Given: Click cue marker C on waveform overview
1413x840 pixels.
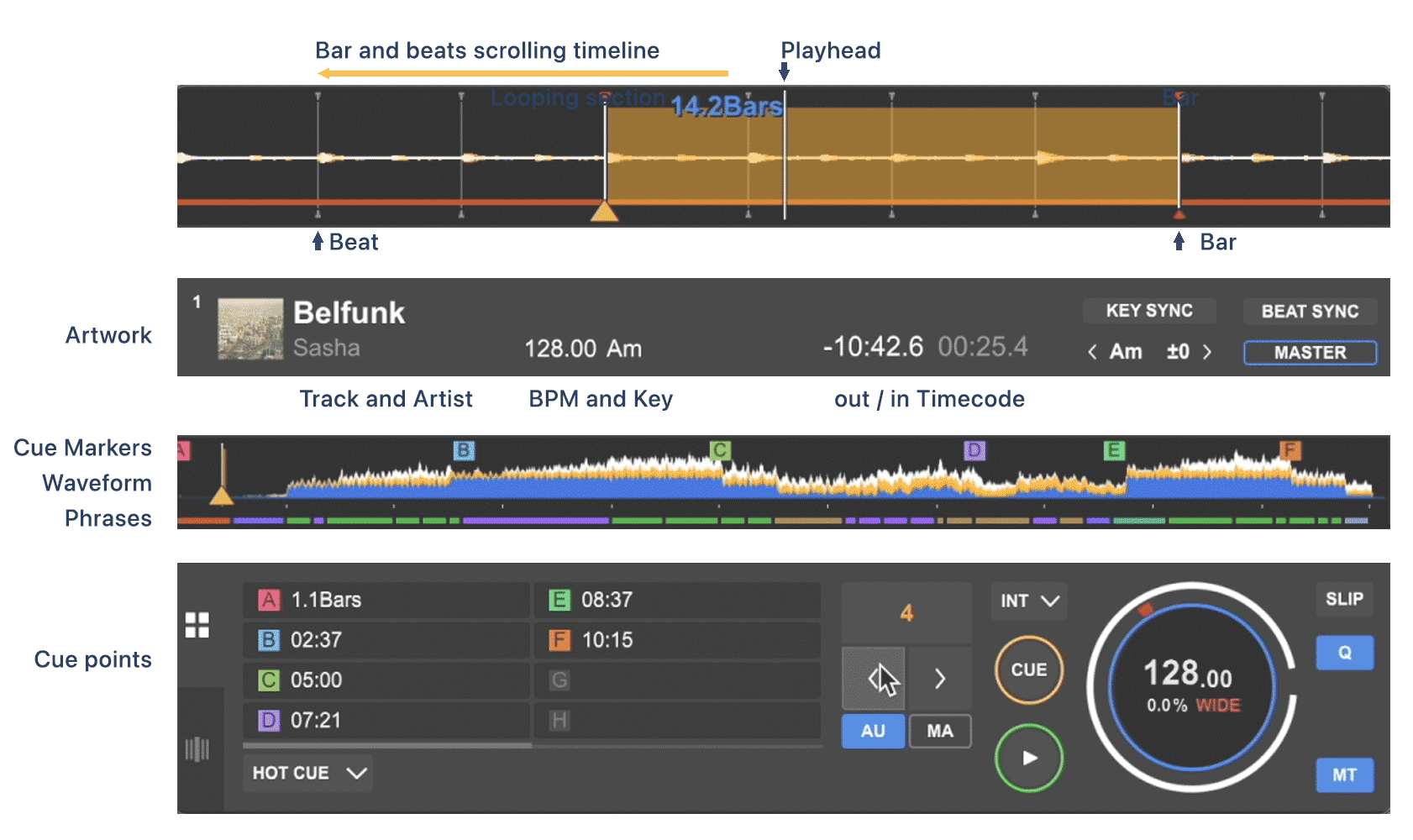Looking at the screenshot, I should click(x=720, y=450).
